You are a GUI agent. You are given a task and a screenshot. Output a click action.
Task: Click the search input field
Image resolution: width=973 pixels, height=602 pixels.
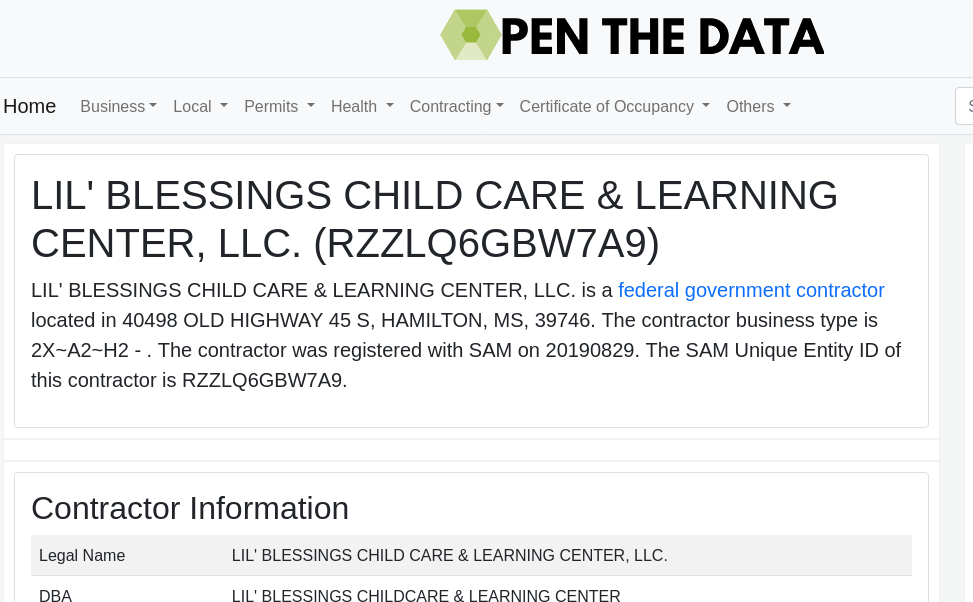pos(965,106)
